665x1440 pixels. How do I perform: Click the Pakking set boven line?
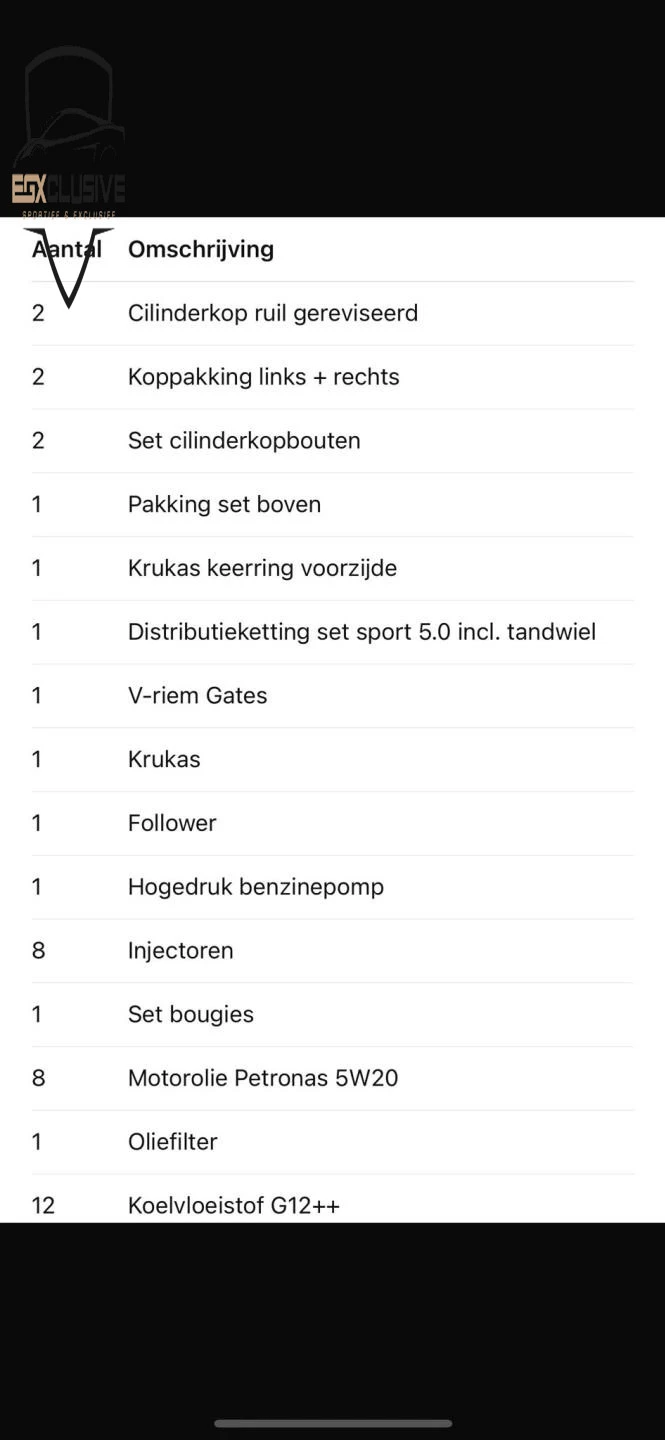(x=224, y=504)
